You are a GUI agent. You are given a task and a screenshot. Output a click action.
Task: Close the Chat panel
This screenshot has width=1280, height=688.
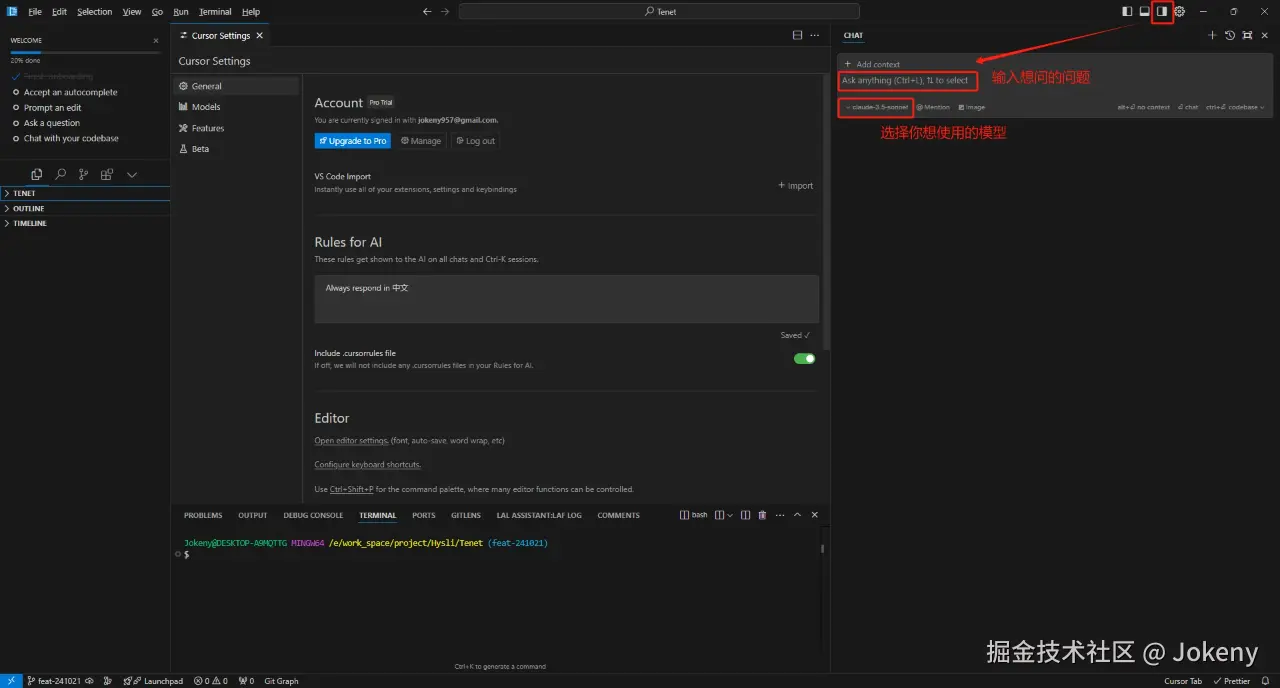[x=1264, y=35]
